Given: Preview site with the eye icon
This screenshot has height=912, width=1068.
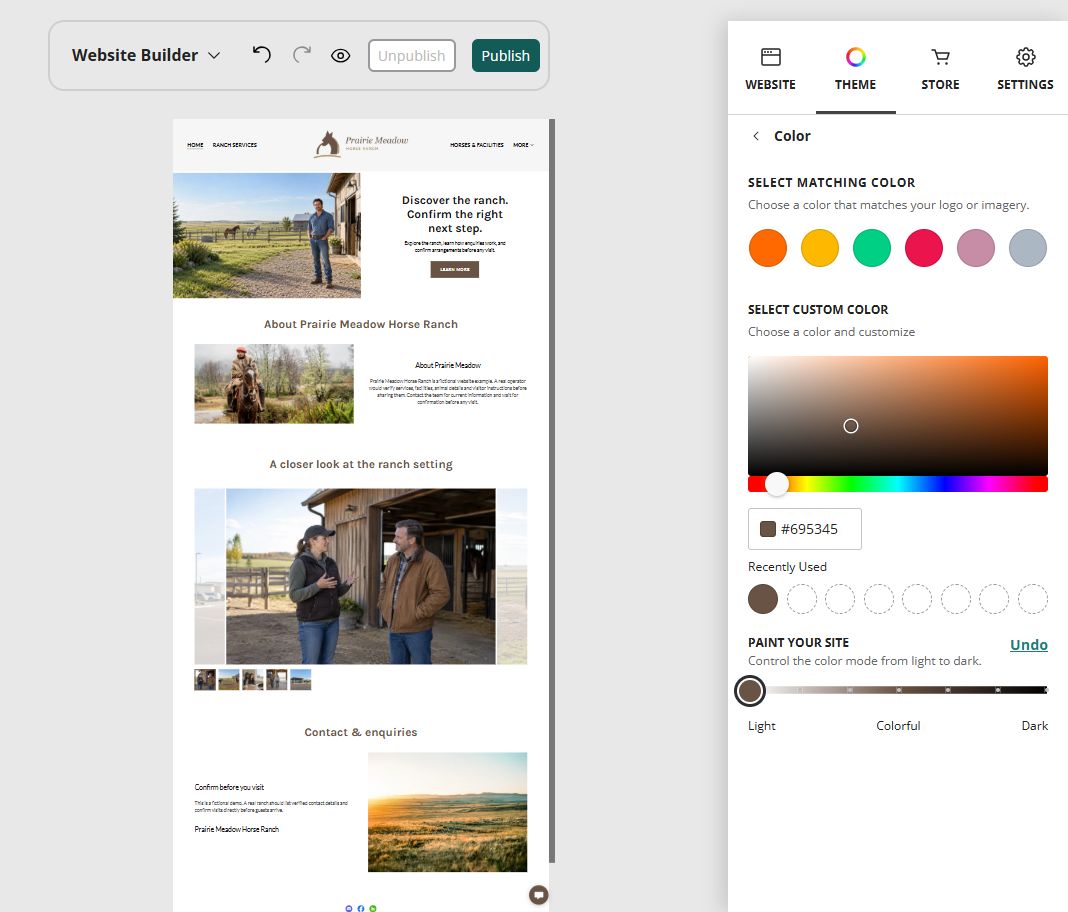Looking at the screenshot, I should (341, 56).
